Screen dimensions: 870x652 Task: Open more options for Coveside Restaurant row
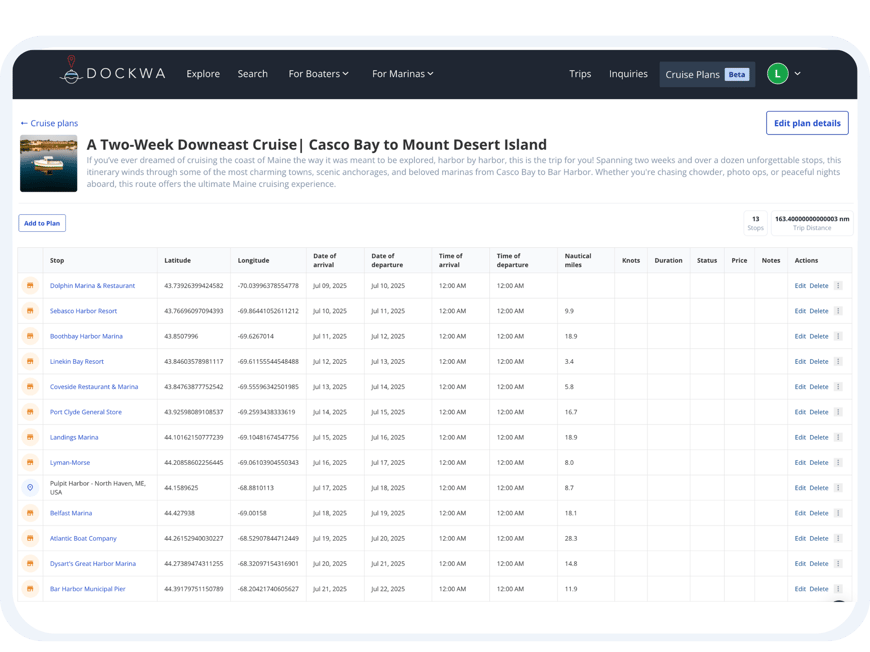click(x=838, y=387)
